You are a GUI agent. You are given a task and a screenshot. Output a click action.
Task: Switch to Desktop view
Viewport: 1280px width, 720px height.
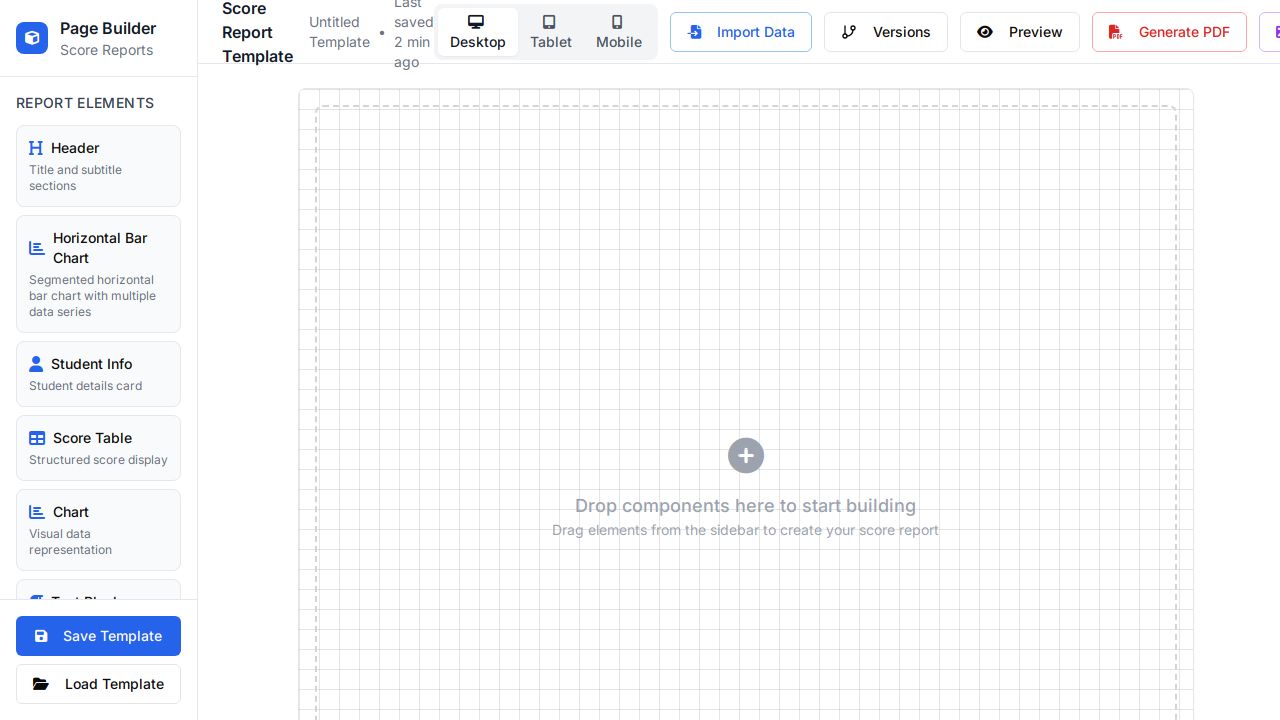478,32
